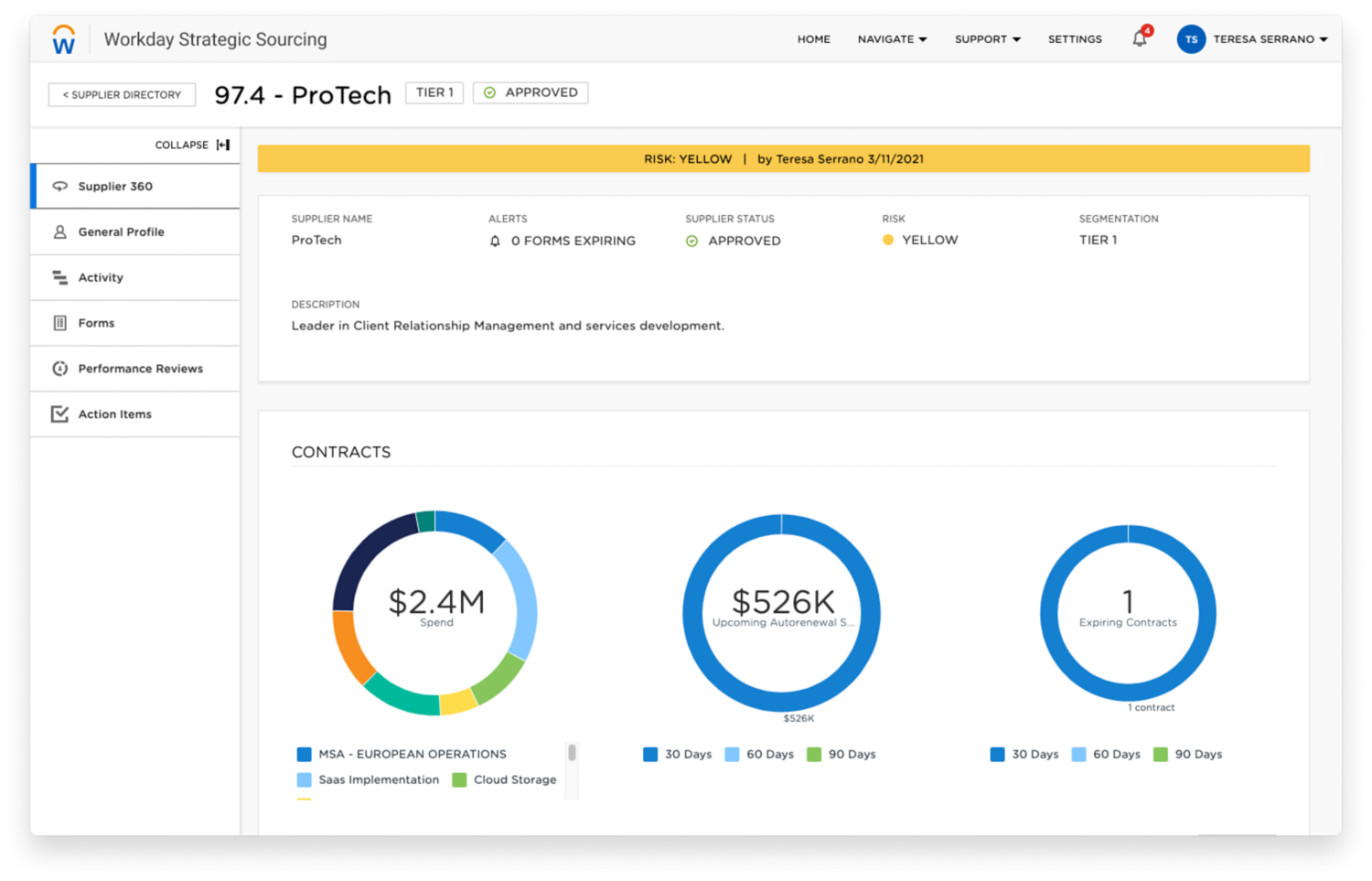Expand the Navigate dropdown menu
The image size is (1372, 881).
click(x=892, y=39)
